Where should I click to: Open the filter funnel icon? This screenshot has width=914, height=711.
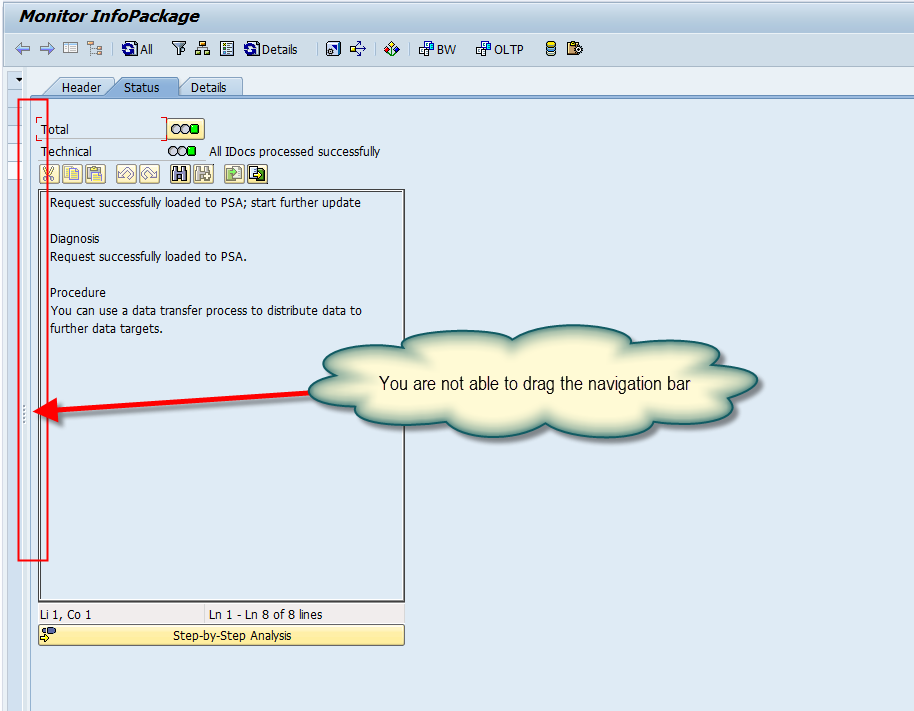pyautogui.click(x=179, y=48)
